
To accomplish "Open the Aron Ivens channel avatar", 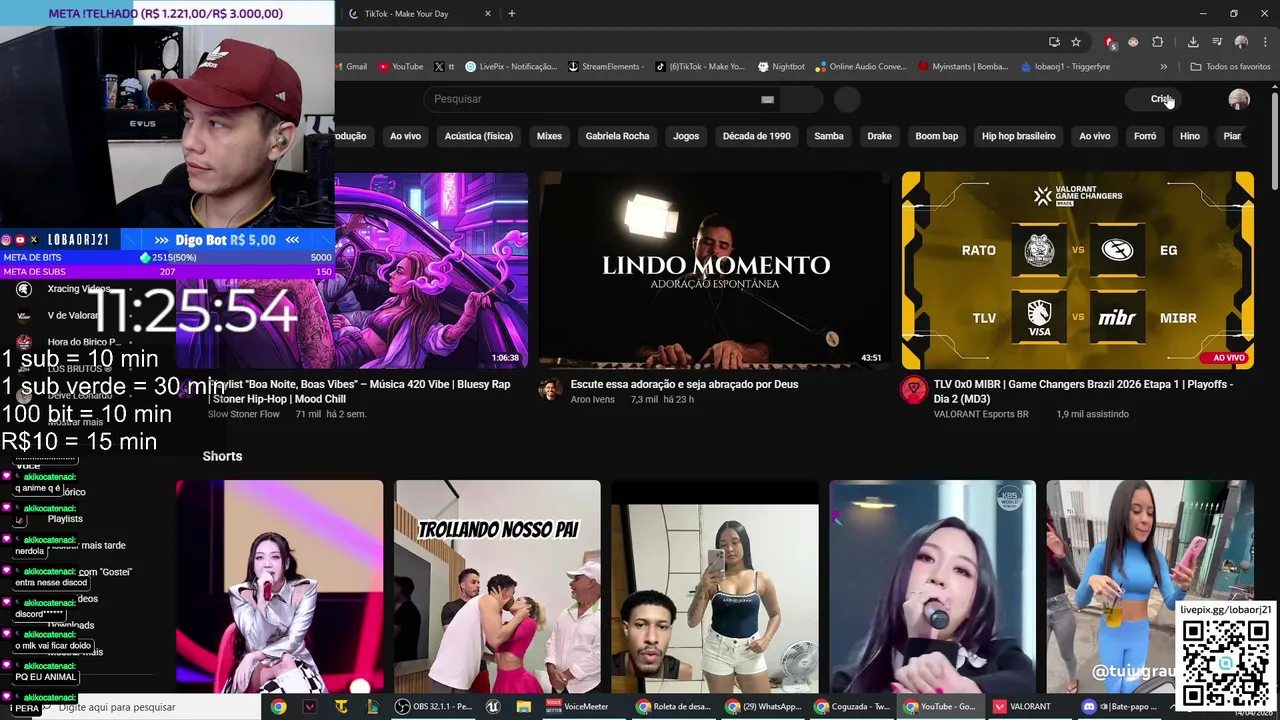I will [x=550, y=390].
